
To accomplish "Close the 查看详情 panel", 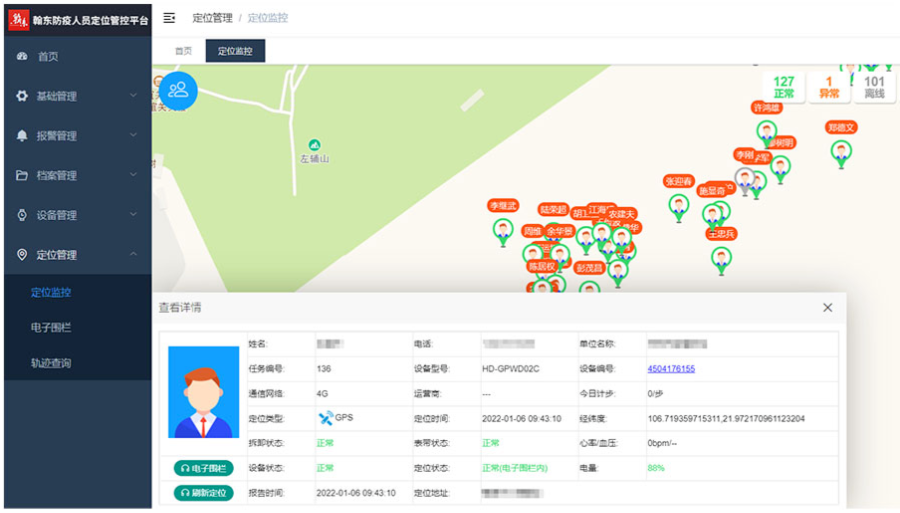I will coord(827,308).
